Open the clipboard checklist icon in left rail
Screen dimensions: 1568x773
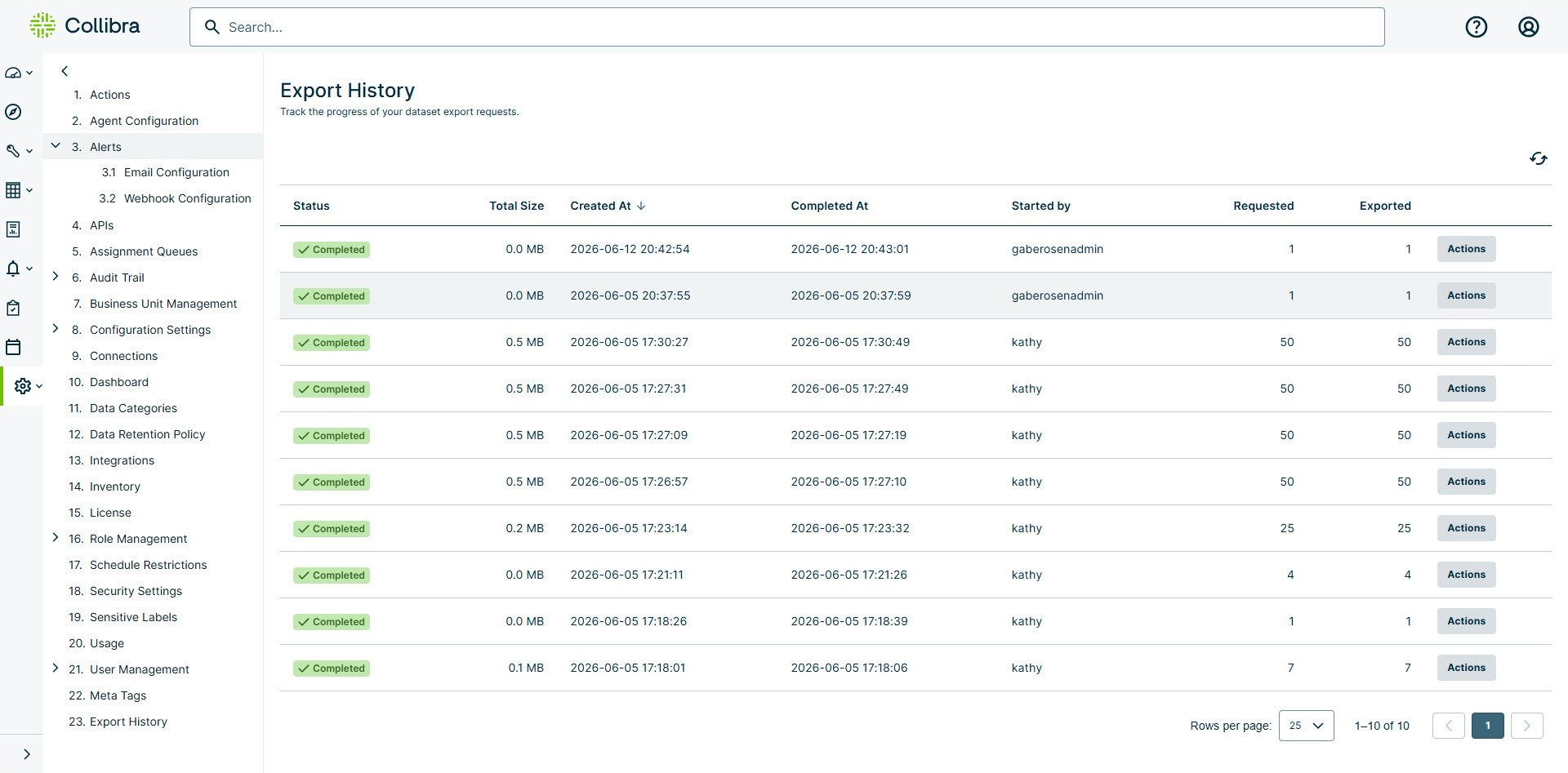[13, 308]
